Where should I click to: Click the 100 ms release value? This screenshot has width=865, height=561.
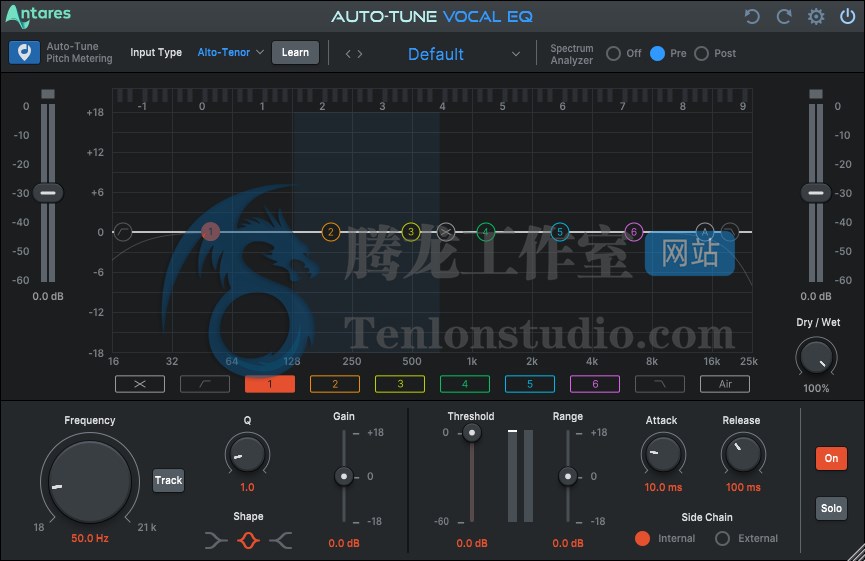(x=743, y=488)
